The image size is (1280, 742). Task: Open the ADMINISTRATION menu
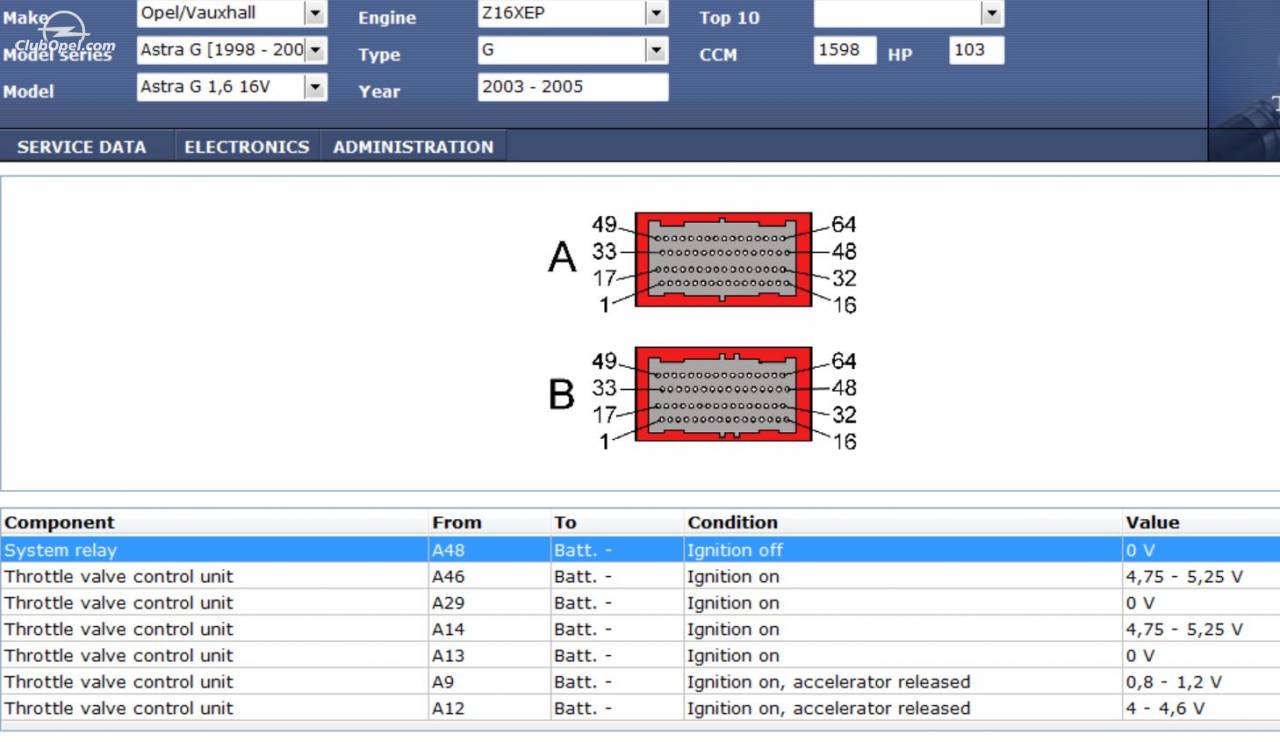pyautogui.click(x=413, y=147)
